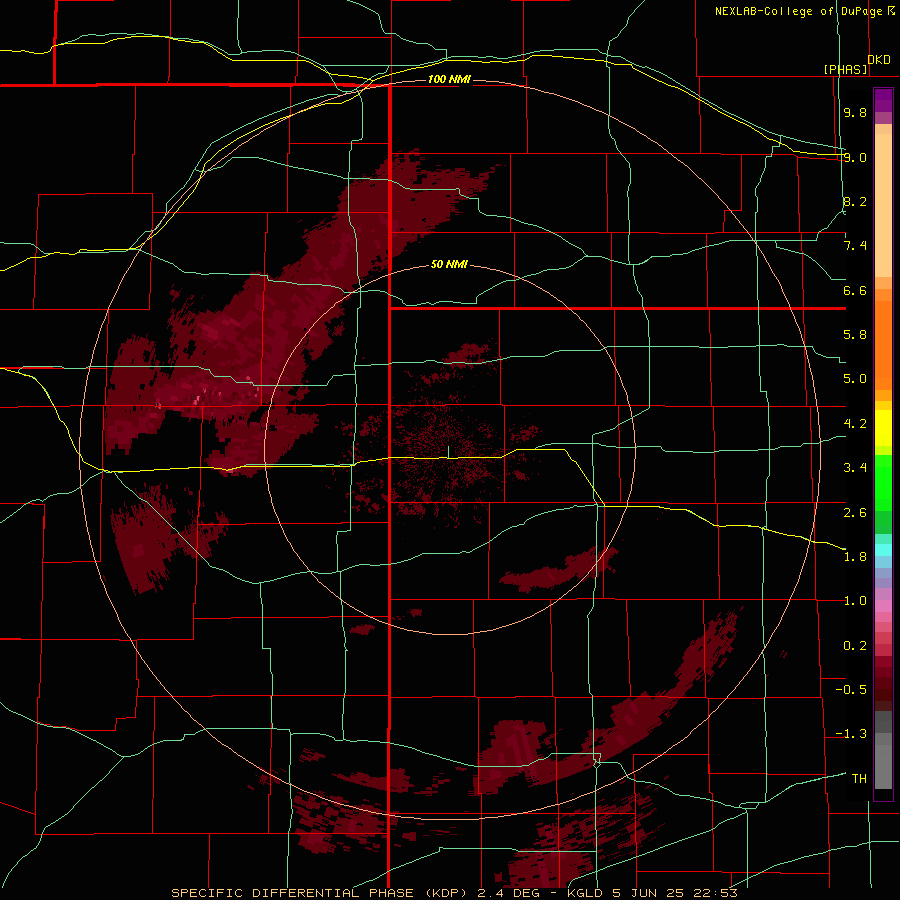Click the 6.6 scale value
Screen dimensions: 900x900
coord(855,290)
